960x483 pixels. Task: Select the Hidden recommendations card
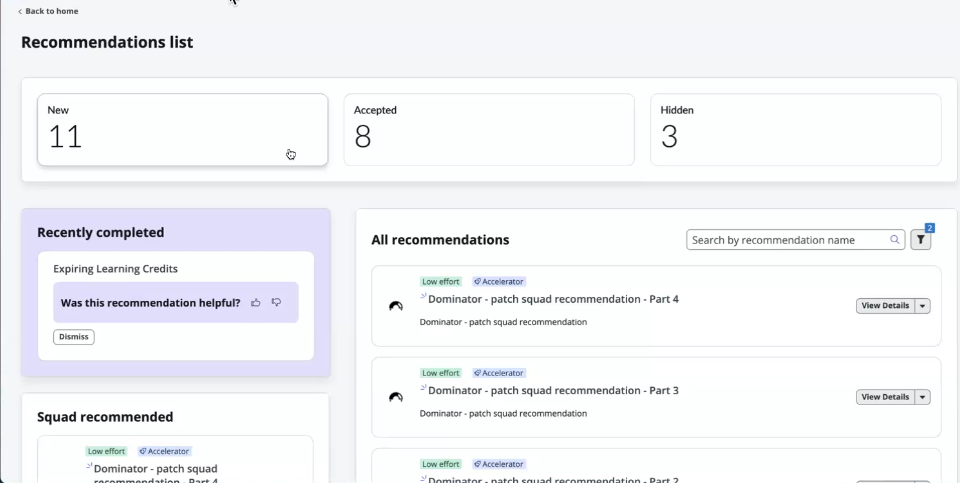click(795, 130)
